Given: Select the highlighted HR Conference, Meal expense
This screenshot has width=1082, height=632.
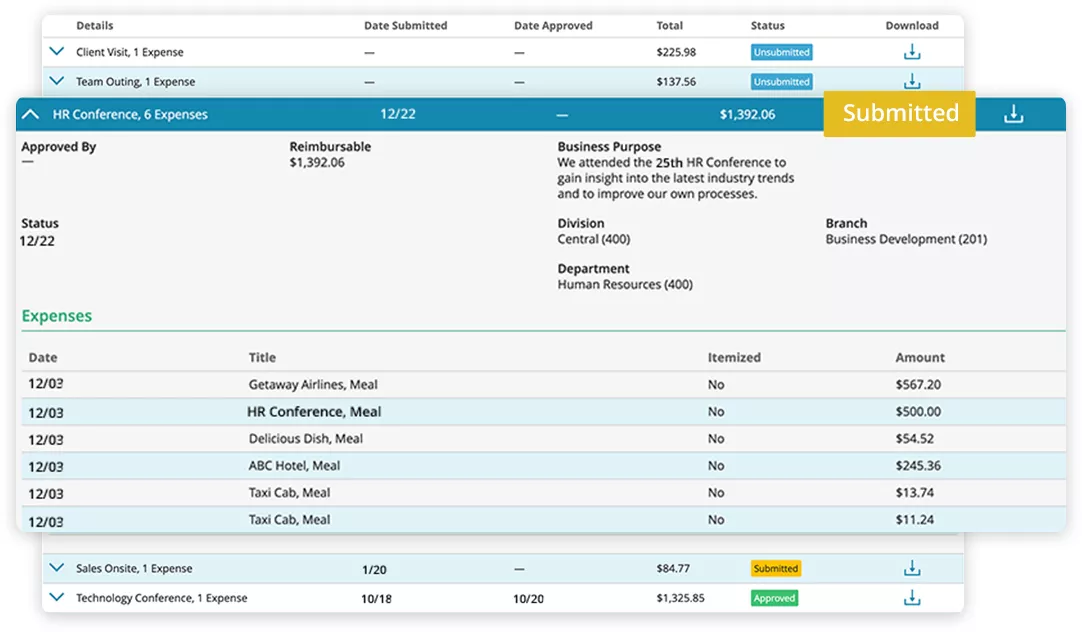Looking at the screenshot, I should (314, 412).
